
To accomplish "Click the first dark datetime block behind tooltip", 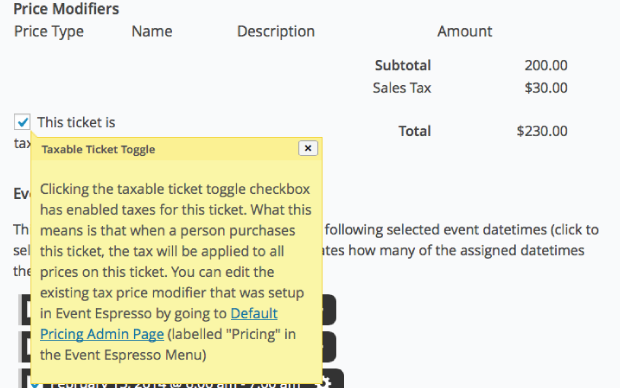I will click(x=178, y=310).
